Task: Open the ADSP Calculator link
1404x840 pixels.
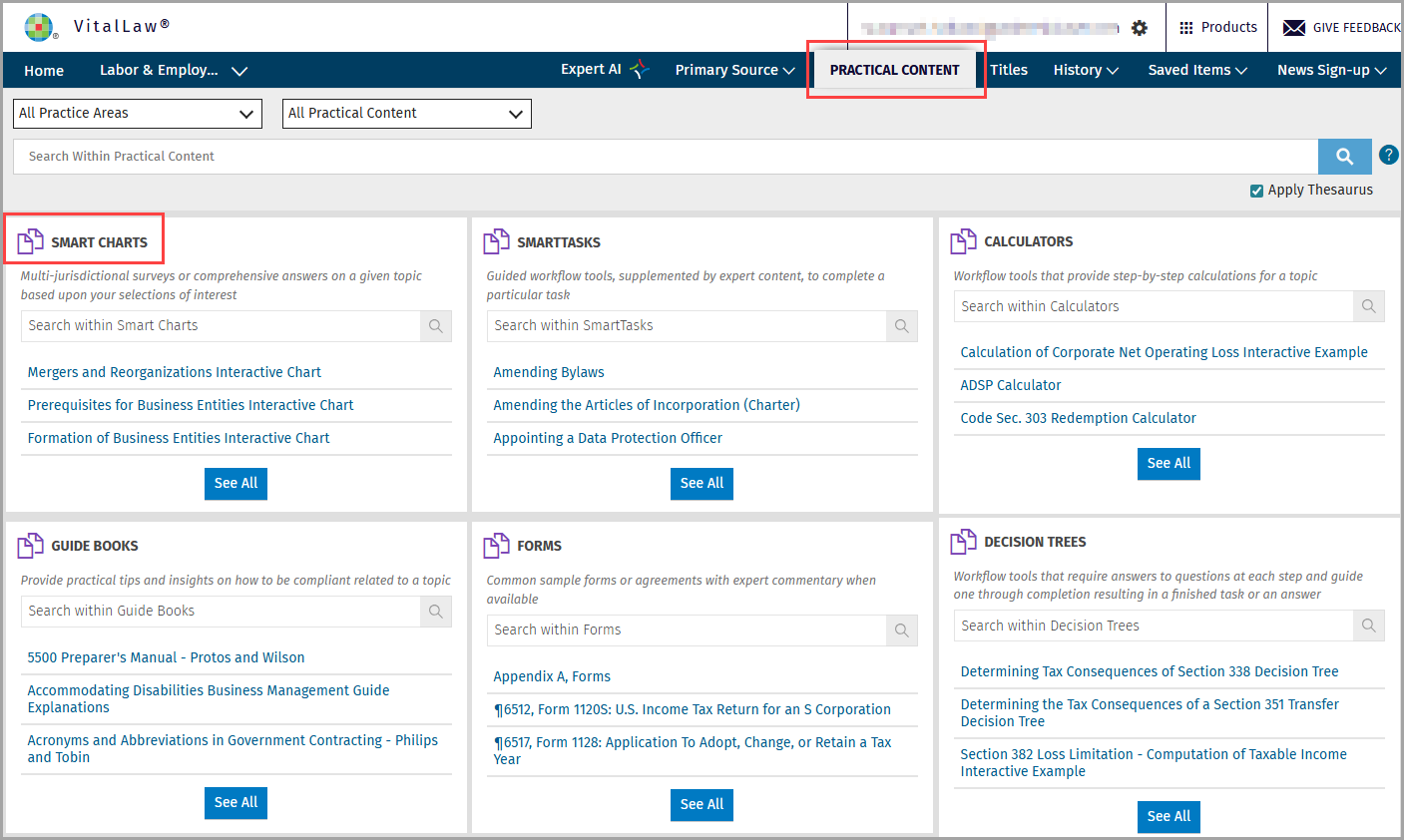Action: (x=1011, y=386)
